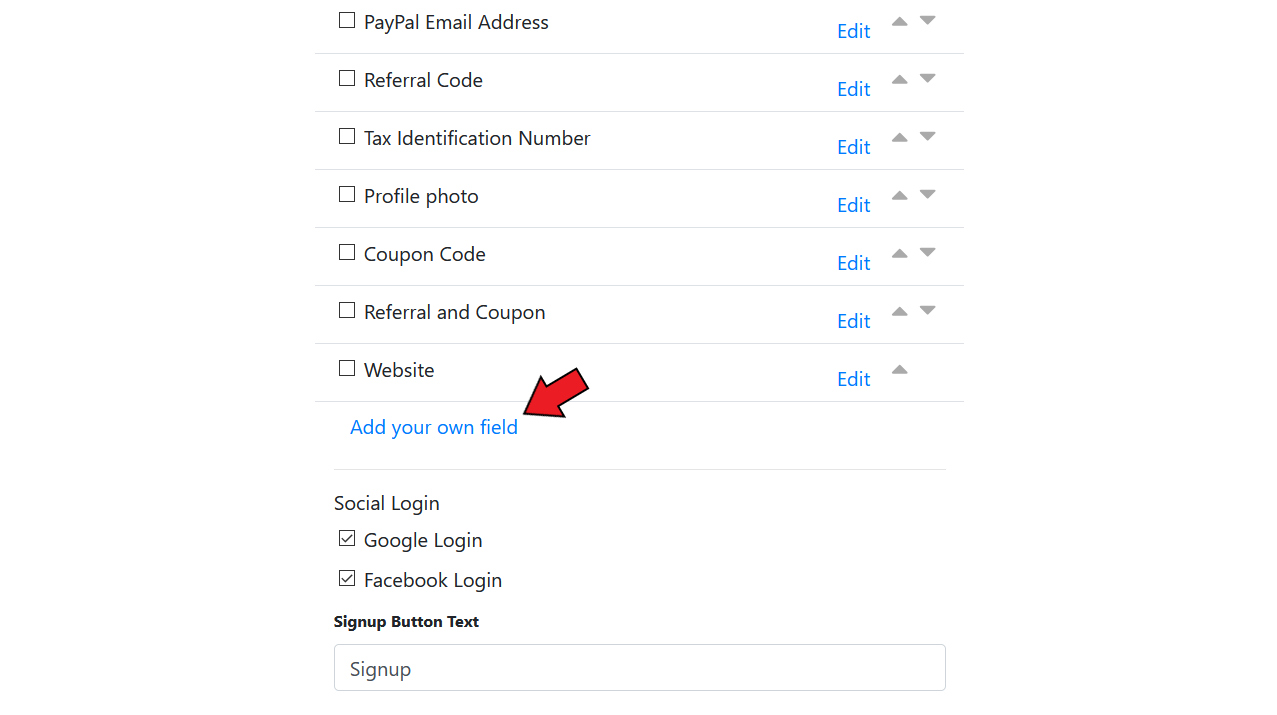This screenshot has width=1277, height=715.
Task: Move Profile photo field down
Action: coord(927,195)
